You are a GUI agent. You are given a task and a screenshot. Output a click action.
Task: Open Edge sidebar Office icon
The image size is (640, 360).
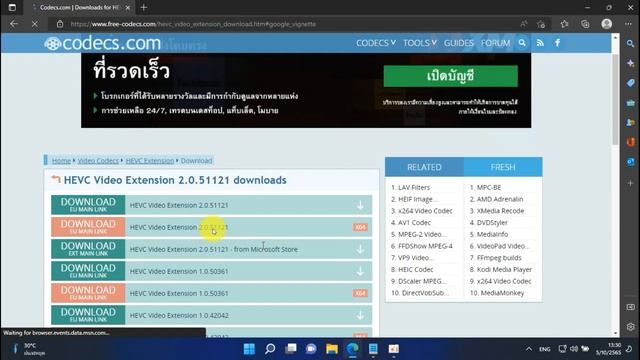[x=631, y=142]
